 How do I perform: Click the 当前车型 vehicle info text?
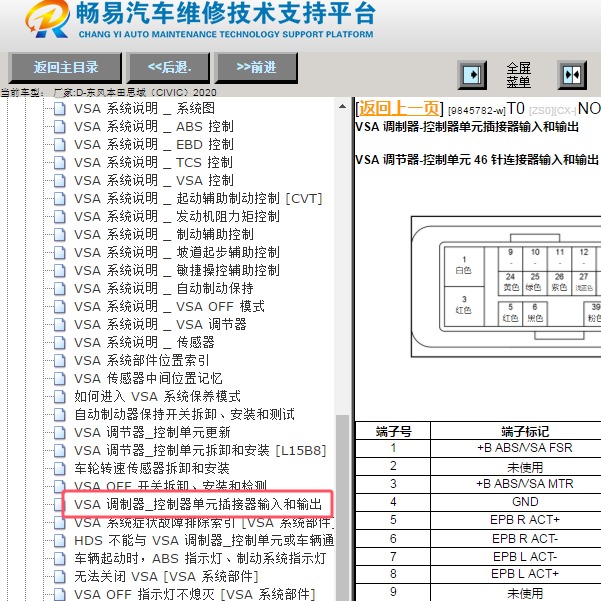[x=108, y=92]
